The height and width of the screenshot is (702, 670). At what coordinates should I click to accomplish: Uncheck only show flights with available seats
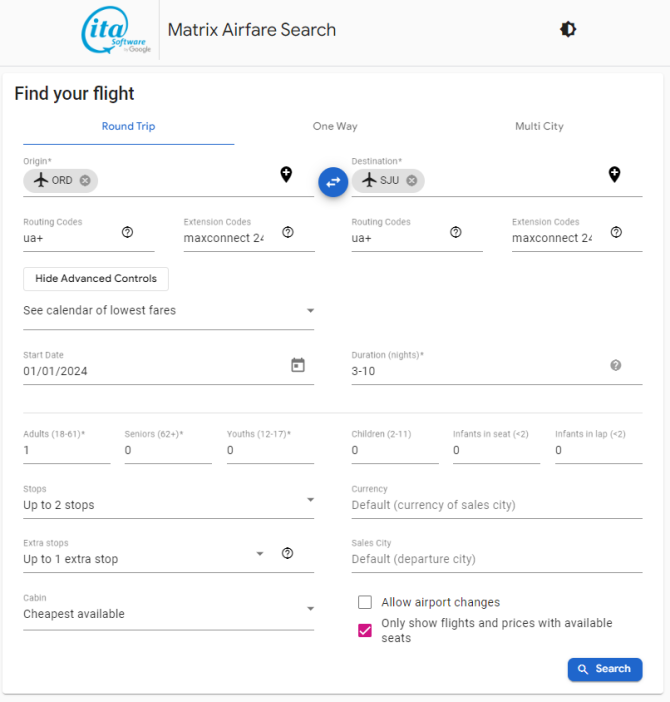click(x=365, y=630)
